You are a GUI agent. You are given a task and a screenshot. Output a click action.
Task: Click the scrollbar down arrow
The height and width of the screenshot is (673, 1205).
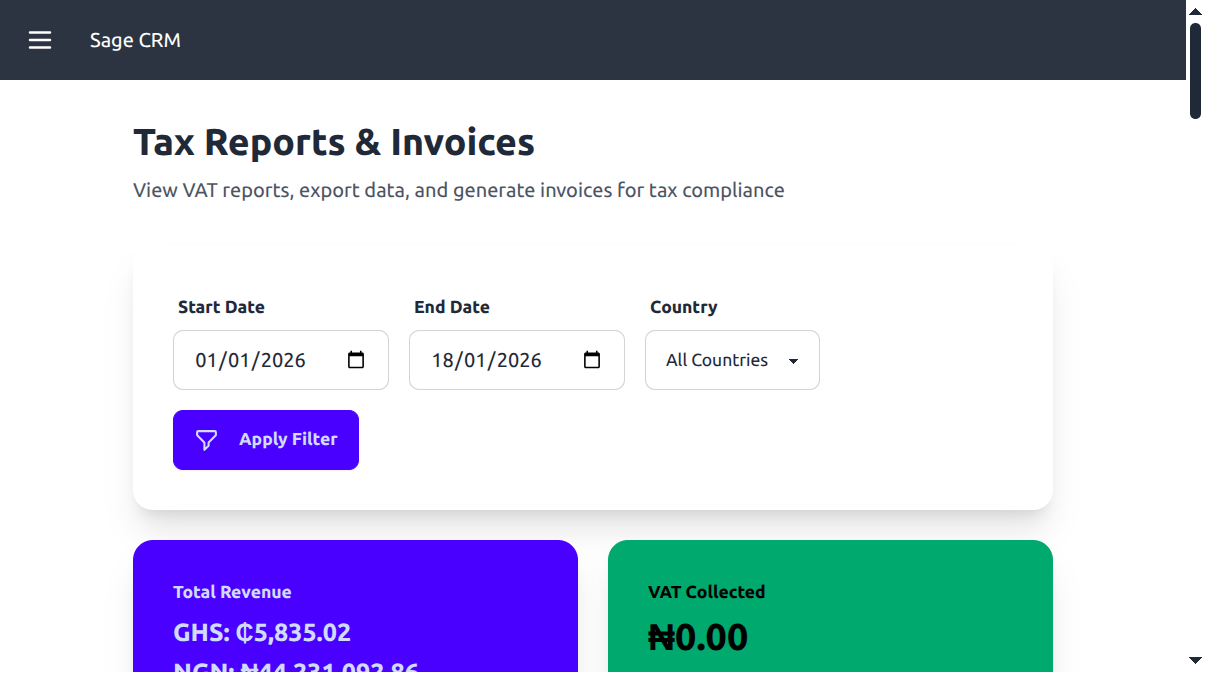tap(1196, 661)
